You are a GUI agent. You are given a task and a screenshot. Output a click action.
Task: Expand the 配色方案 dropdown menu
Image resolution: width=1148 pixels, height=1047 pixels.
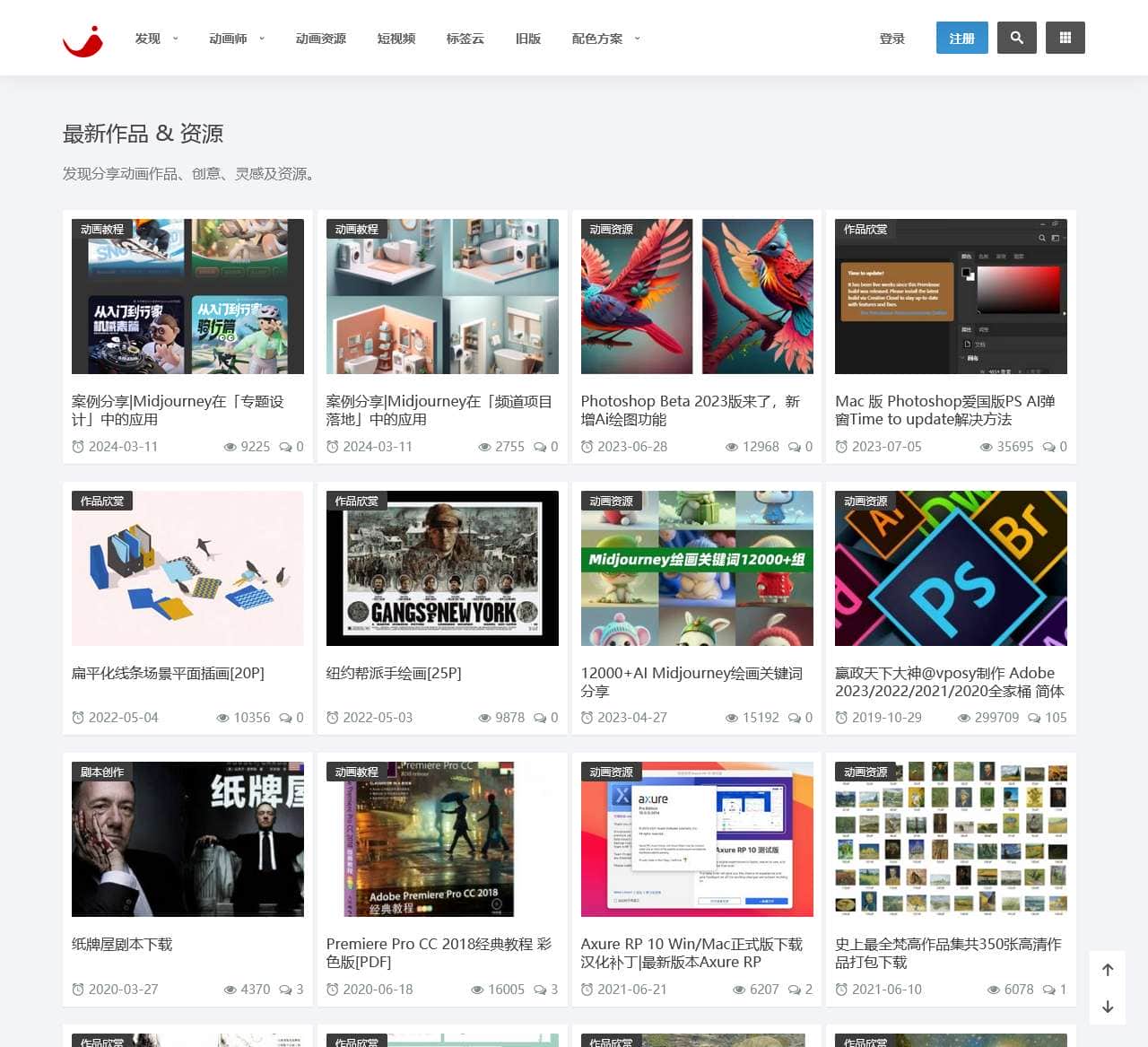pyautogui.click(x=605, y=39)
